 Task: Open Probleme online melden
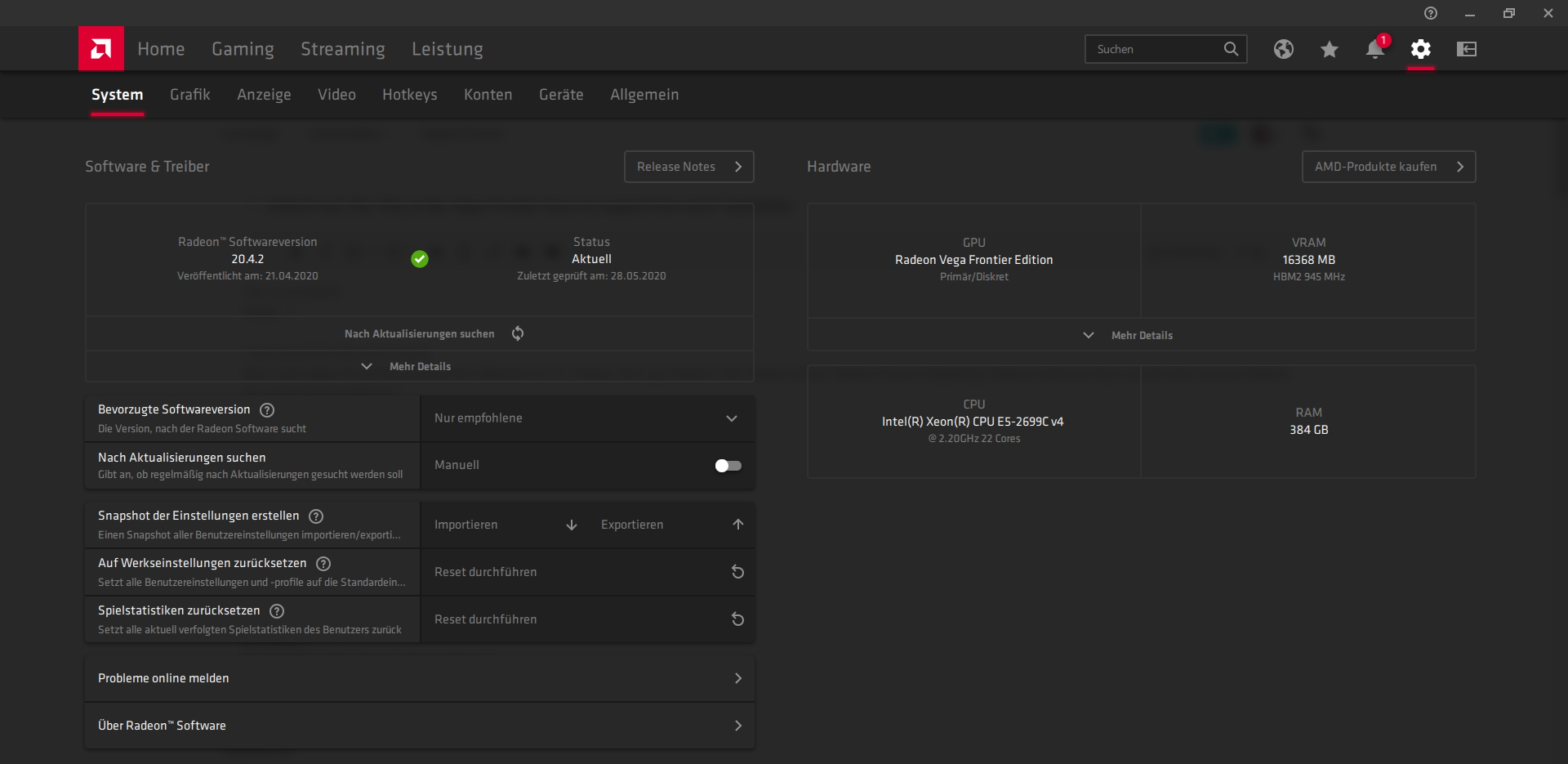[x=420, y=678]
